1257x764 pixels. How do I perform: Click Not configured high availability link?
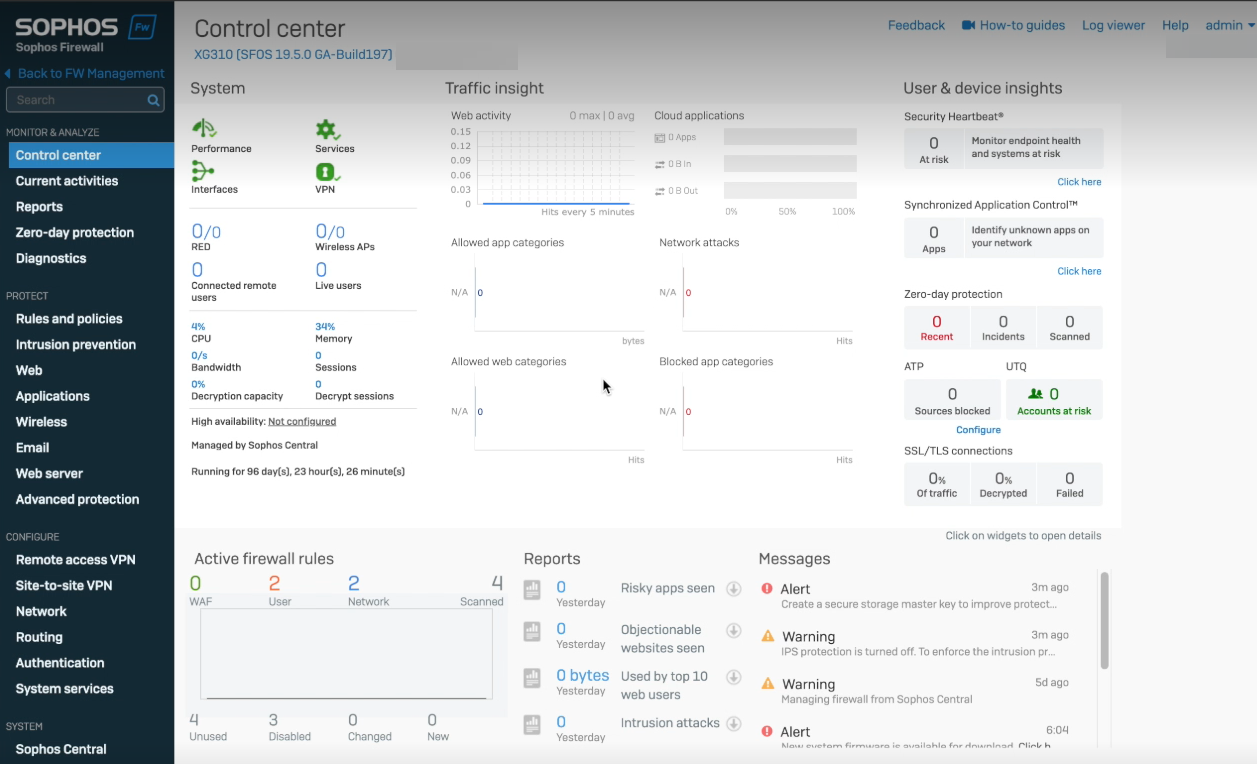(302, 422)
